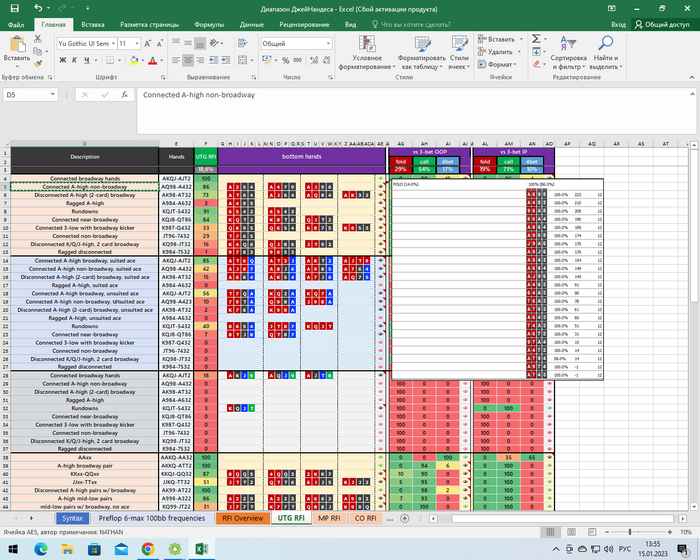Open Format as Table gallery
This screenshot has width=700, height=560.
point(422,53)
